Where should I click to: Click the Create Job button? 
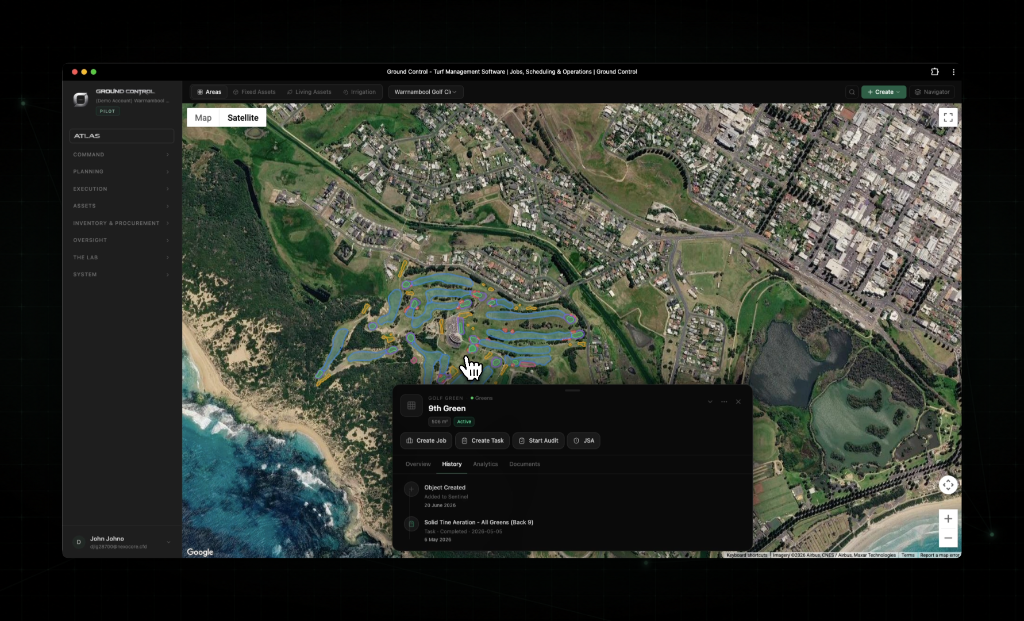426,441
